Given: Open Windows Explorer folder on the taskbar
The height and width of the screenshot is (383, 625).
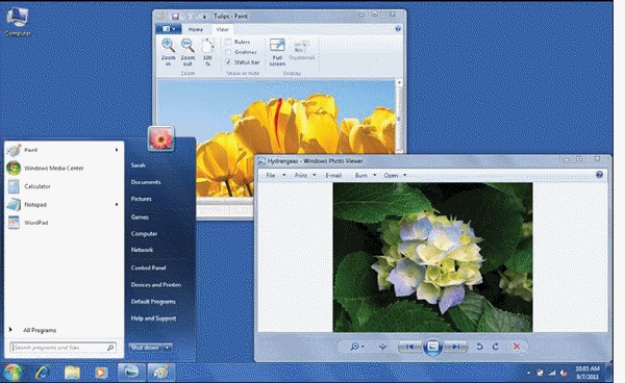Looking at the screenshot, I should [72, 373].
